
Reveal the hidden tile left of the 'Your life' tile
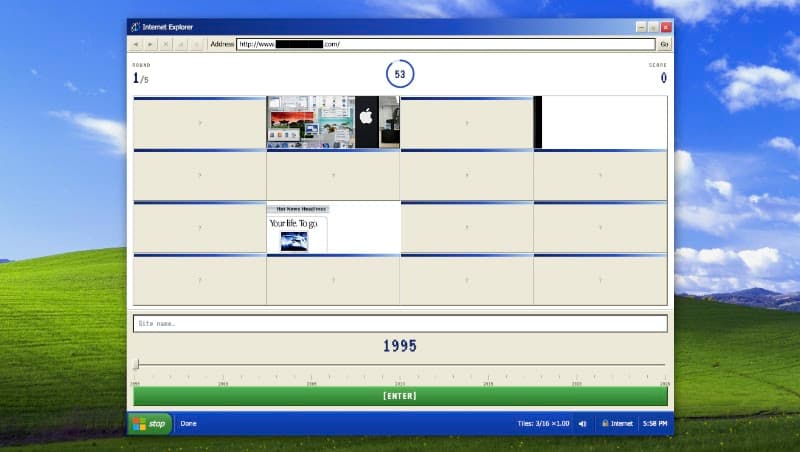(x=199, y=228)
